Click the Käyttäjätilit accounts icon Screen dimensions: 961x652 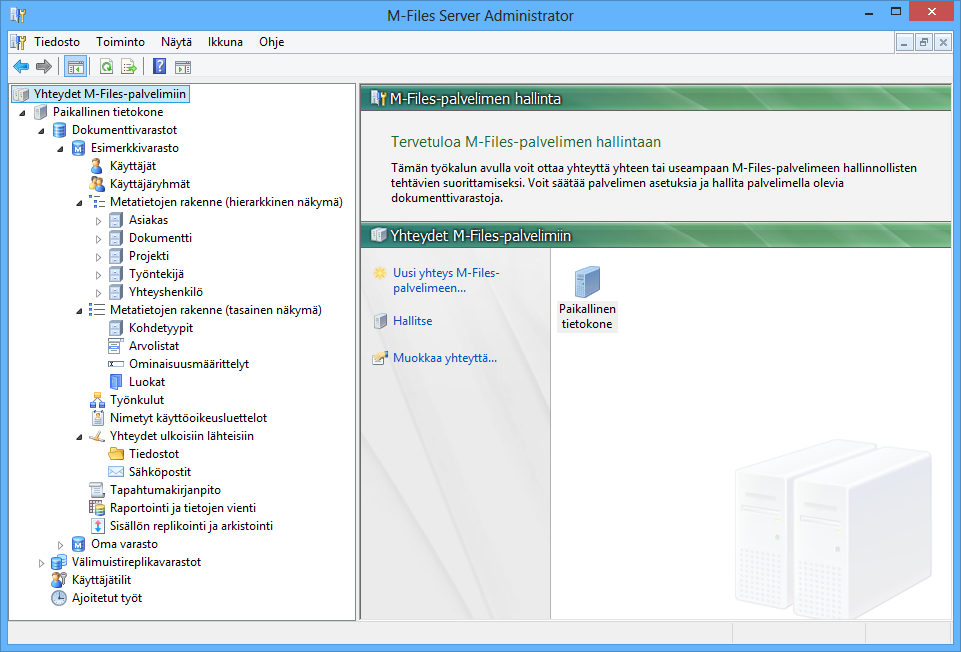(x=59, y=580)
